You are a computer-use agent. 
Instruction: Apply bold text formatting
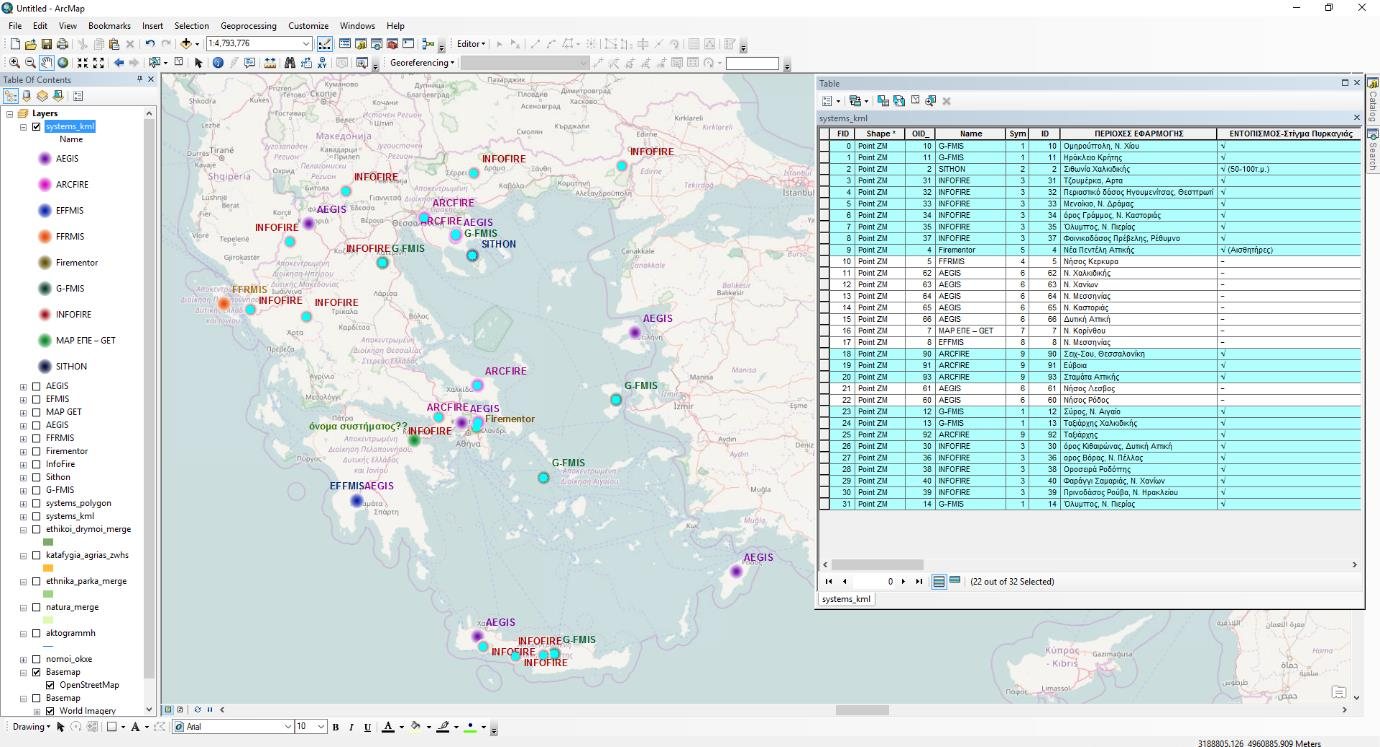coord(336,727)
